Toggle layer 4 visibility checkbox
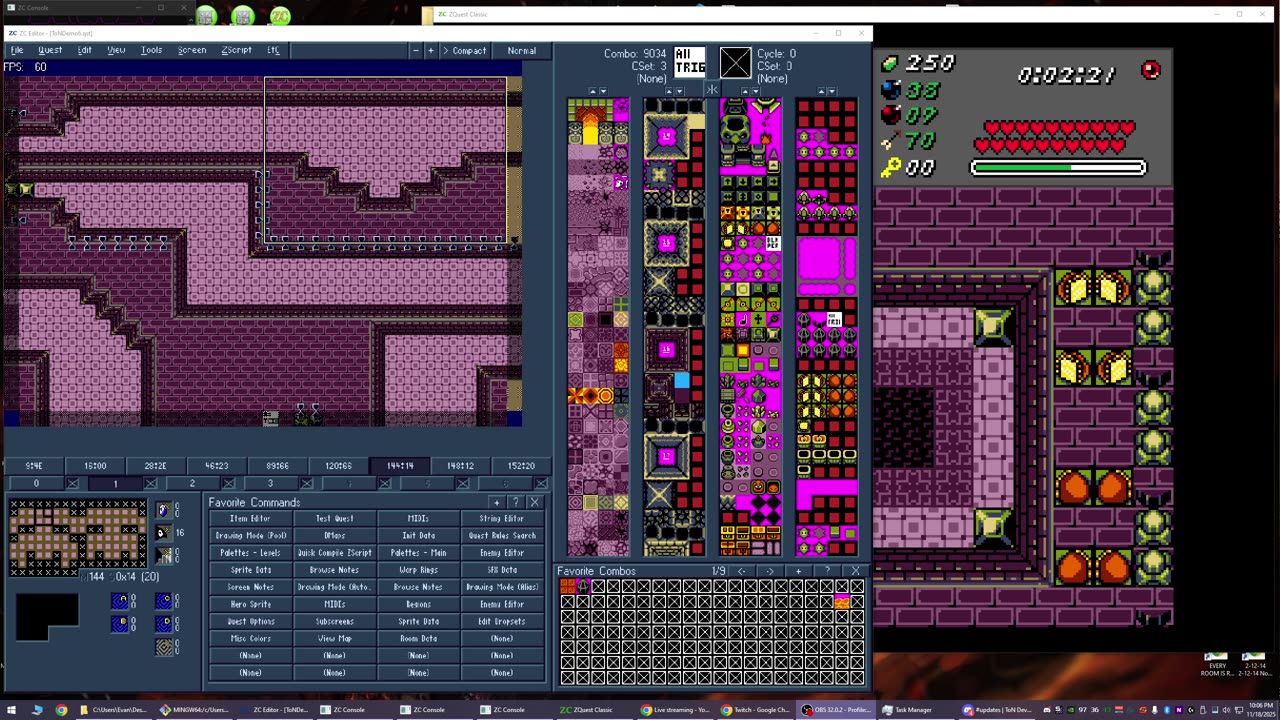Screen dimensions: 1280x720 pos(384,484)
